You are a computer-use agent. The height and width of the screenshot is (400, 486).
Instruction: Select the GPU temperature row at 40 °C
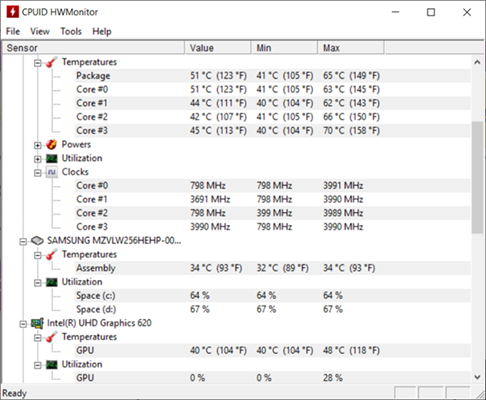pyautogui.click(x=272, y=350)
